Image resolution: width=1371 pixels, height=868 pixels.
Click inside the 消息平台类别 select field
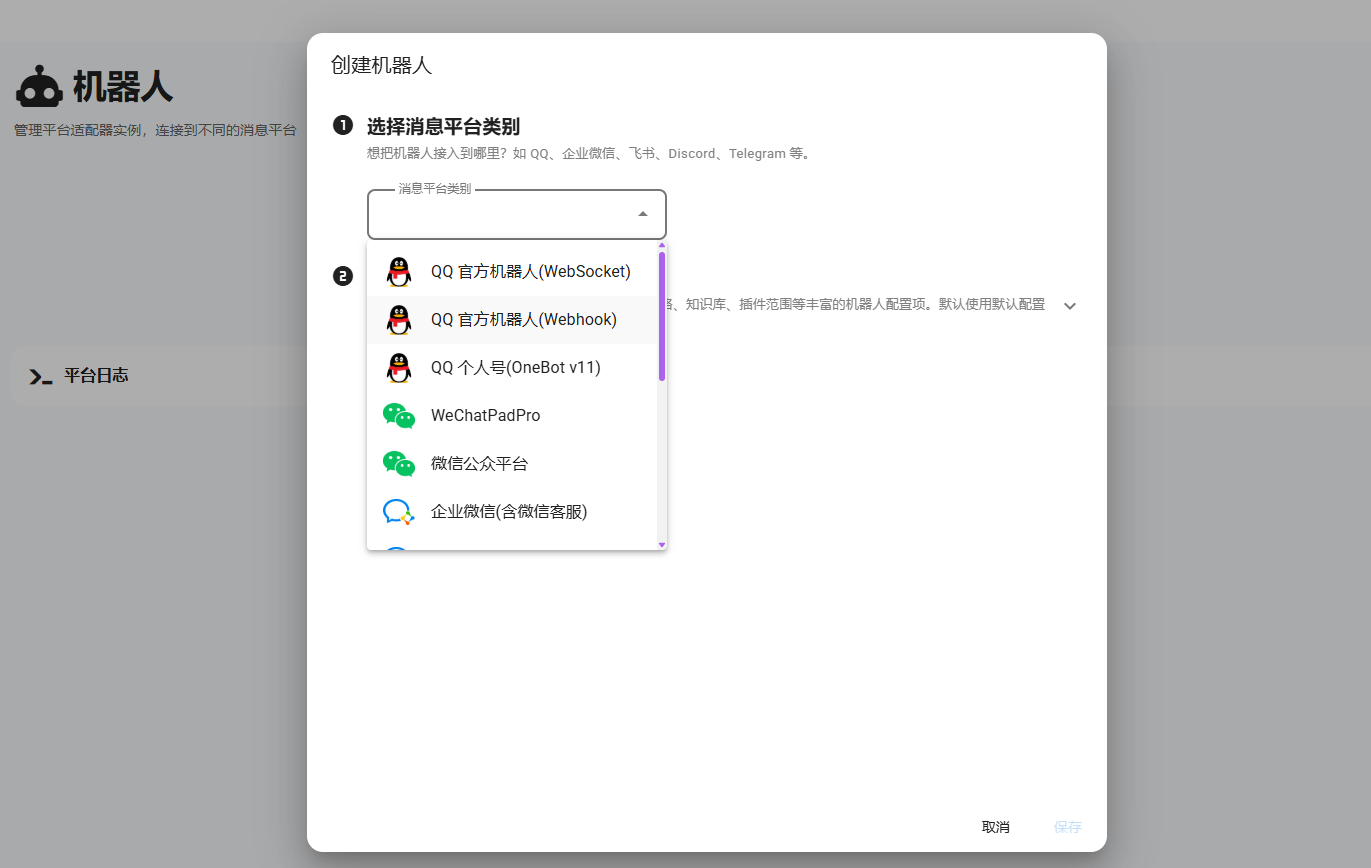pyautogui.click(x=500, y=215)
